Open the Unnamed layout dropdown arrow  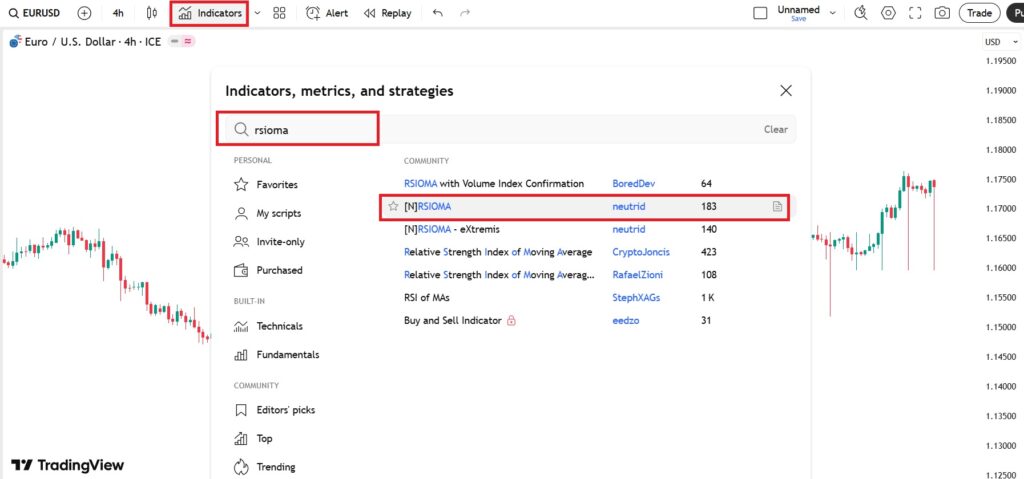[x=833, y=13]
